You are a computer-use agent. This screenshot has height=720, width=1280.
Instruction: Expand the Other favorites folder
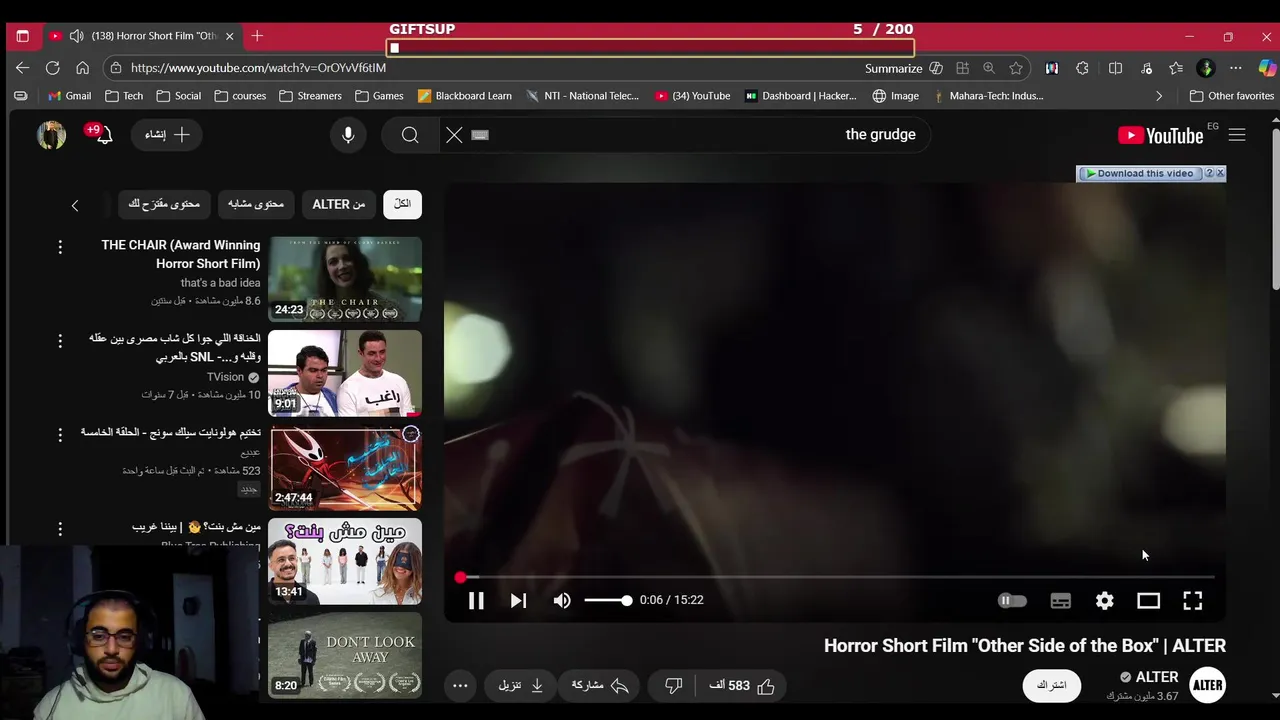point(1231,96)
